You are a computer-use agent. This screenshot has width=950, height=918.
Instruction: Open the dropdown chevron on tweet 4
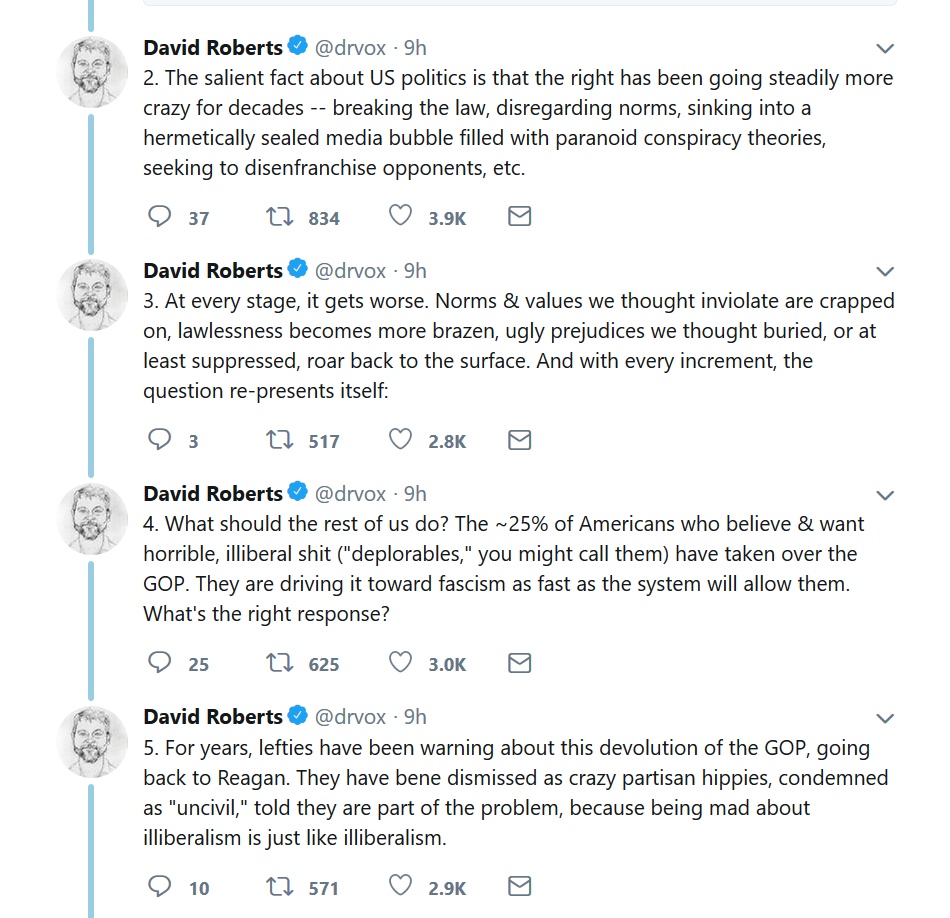coord(885,495)
